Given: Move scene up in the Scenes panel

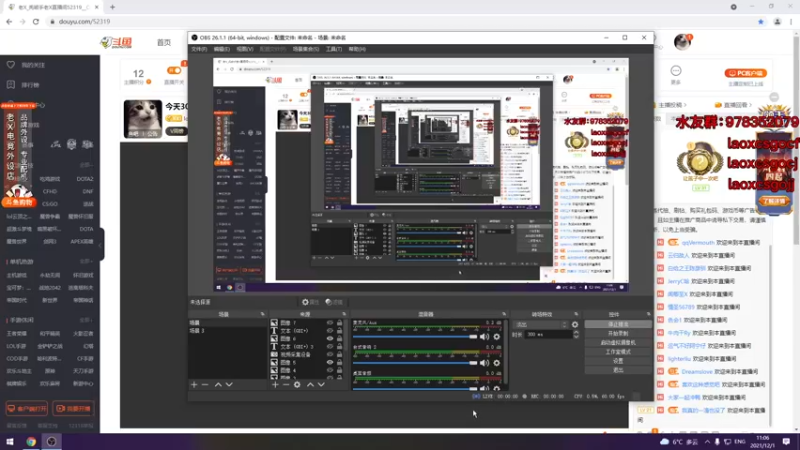Looking at the screenshot, I should (x=218, y=385).
